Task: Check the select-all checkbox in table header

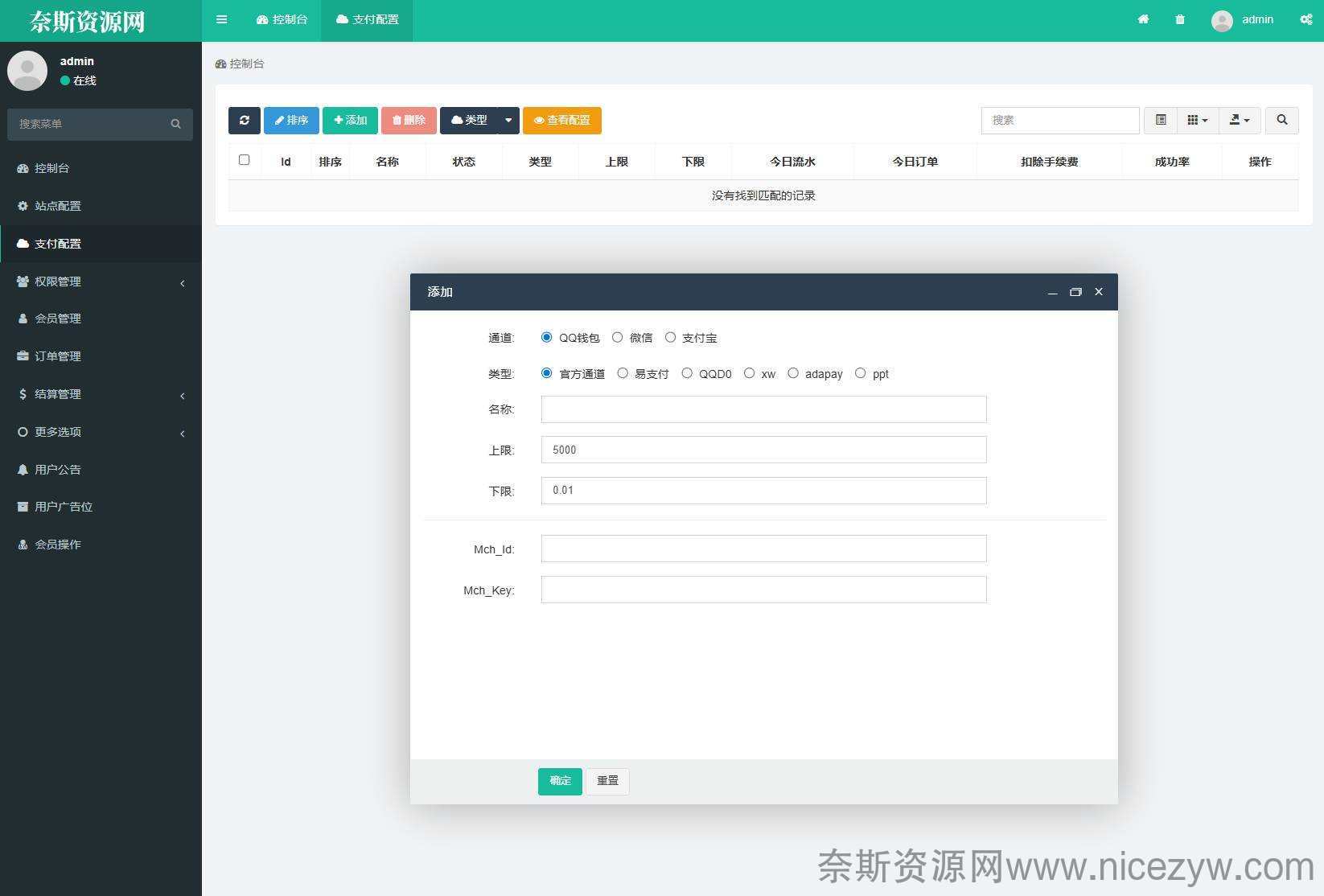Action: [x=245, y=160]
